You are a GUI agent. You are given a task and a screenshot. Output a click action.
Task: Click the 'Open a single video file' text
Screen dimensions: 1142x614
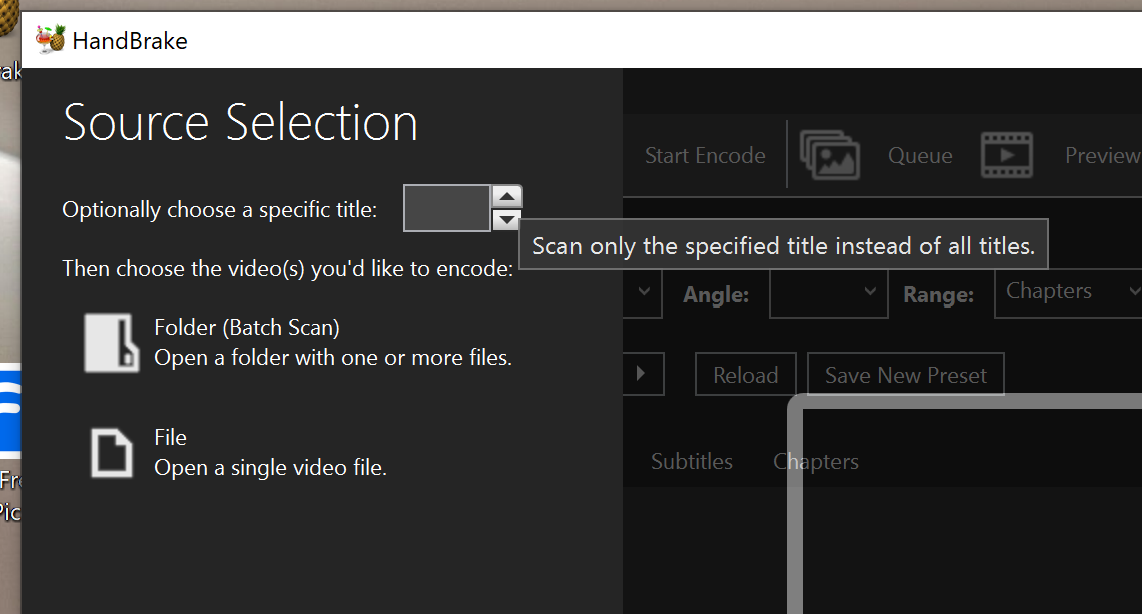coord(271,467)
